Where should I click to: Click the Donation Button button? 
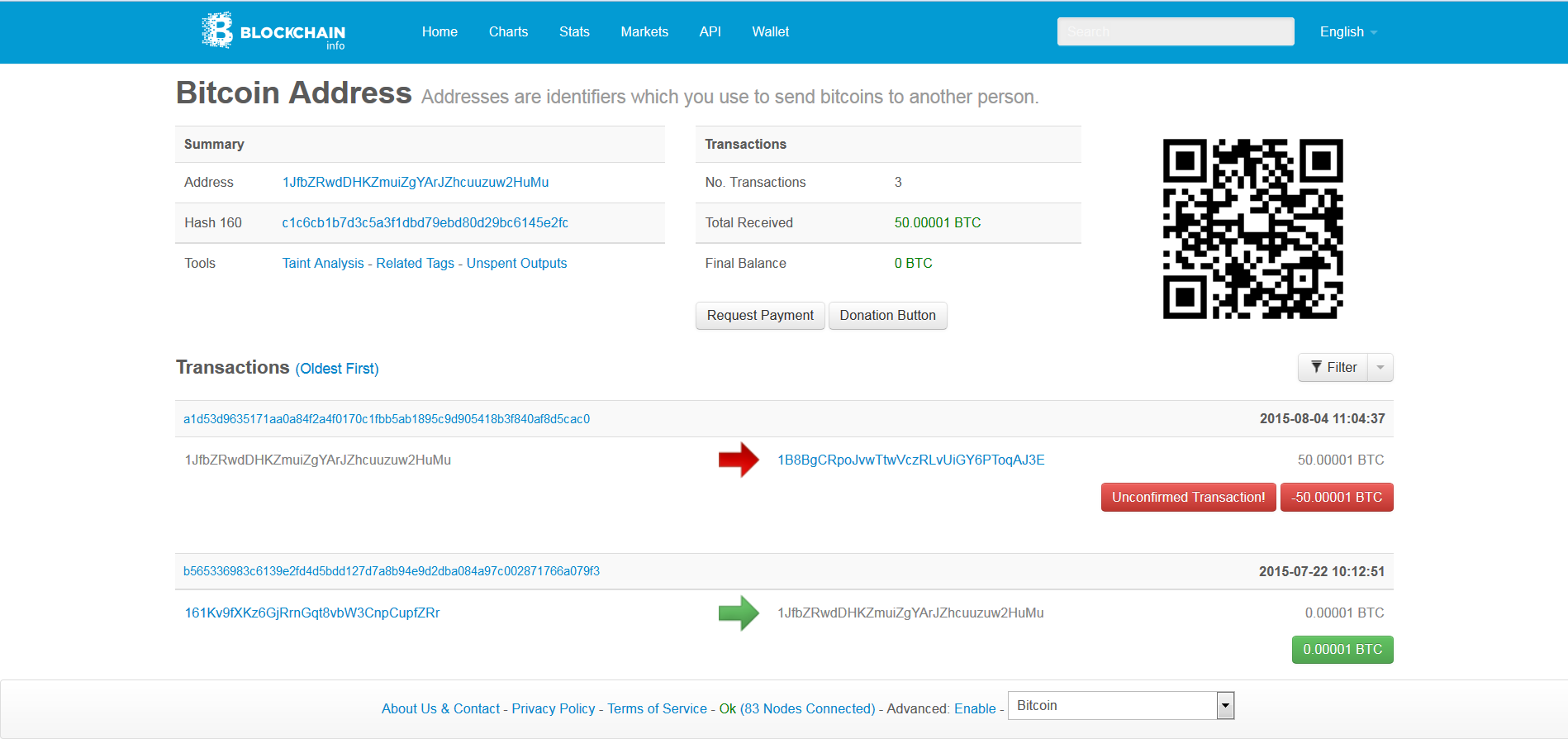tap(887, 316)
